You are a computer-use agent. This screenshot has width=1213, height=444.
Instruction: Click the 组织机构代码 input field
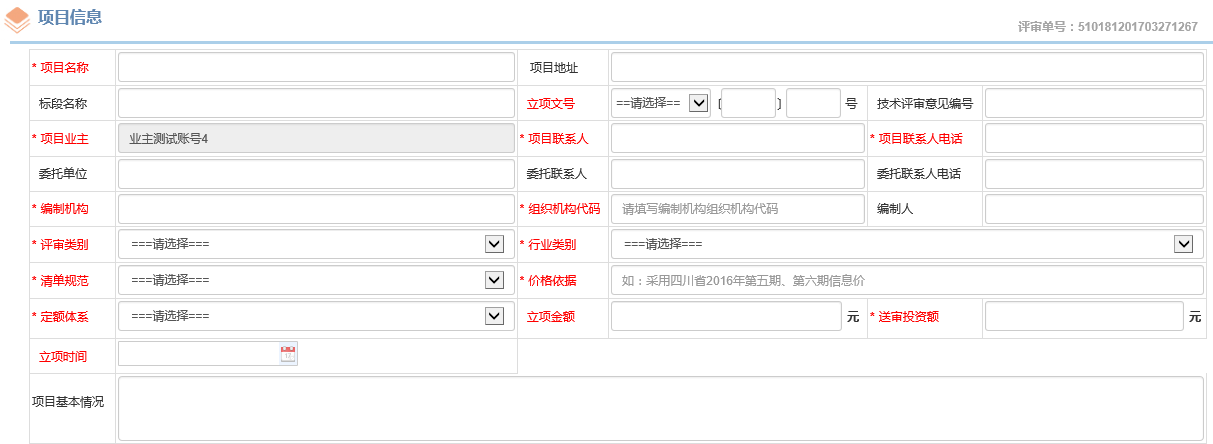coord(737,209)
